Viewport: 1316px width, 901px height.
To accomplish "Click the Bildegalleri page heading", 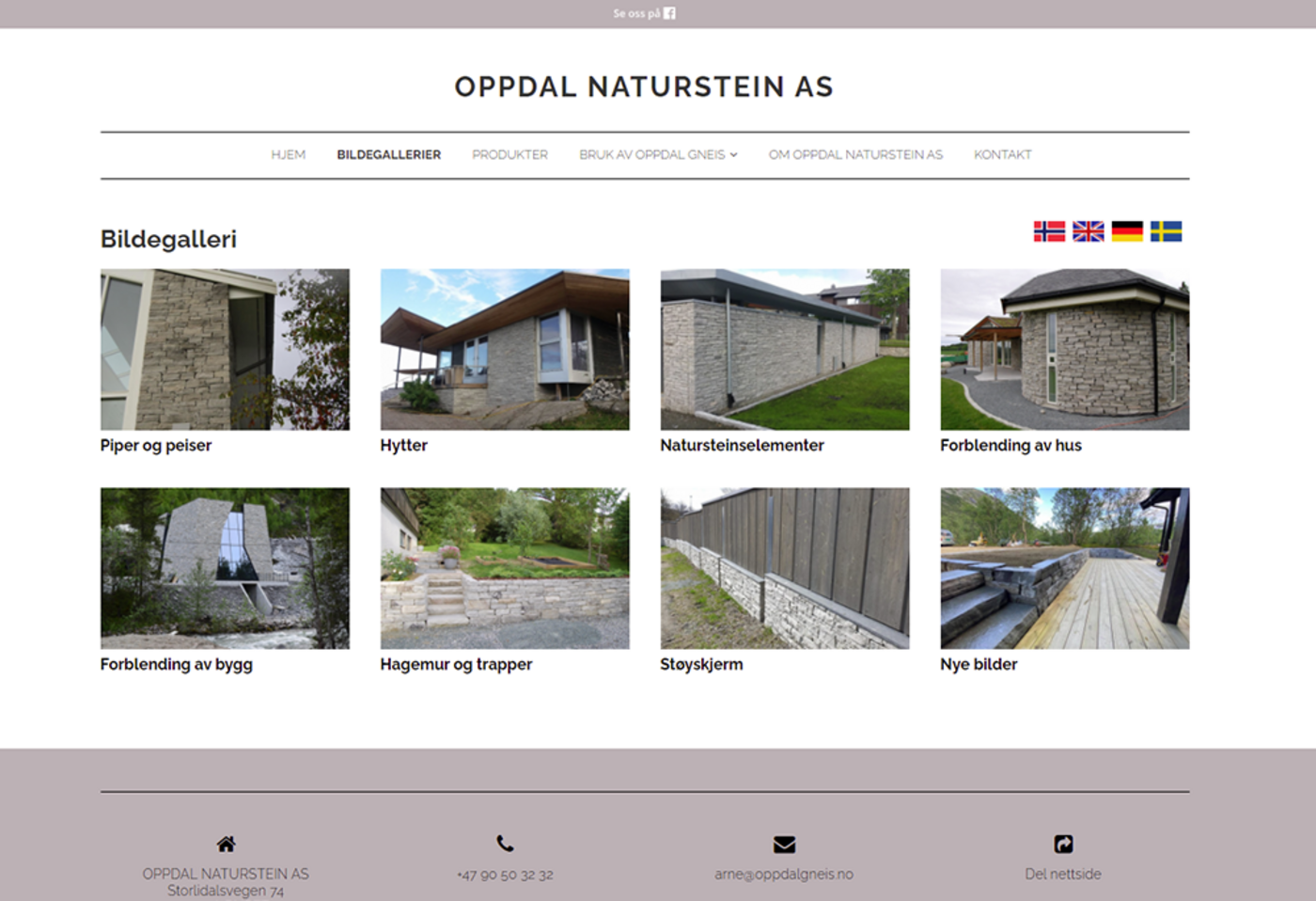I will click(x=169, y=239).
